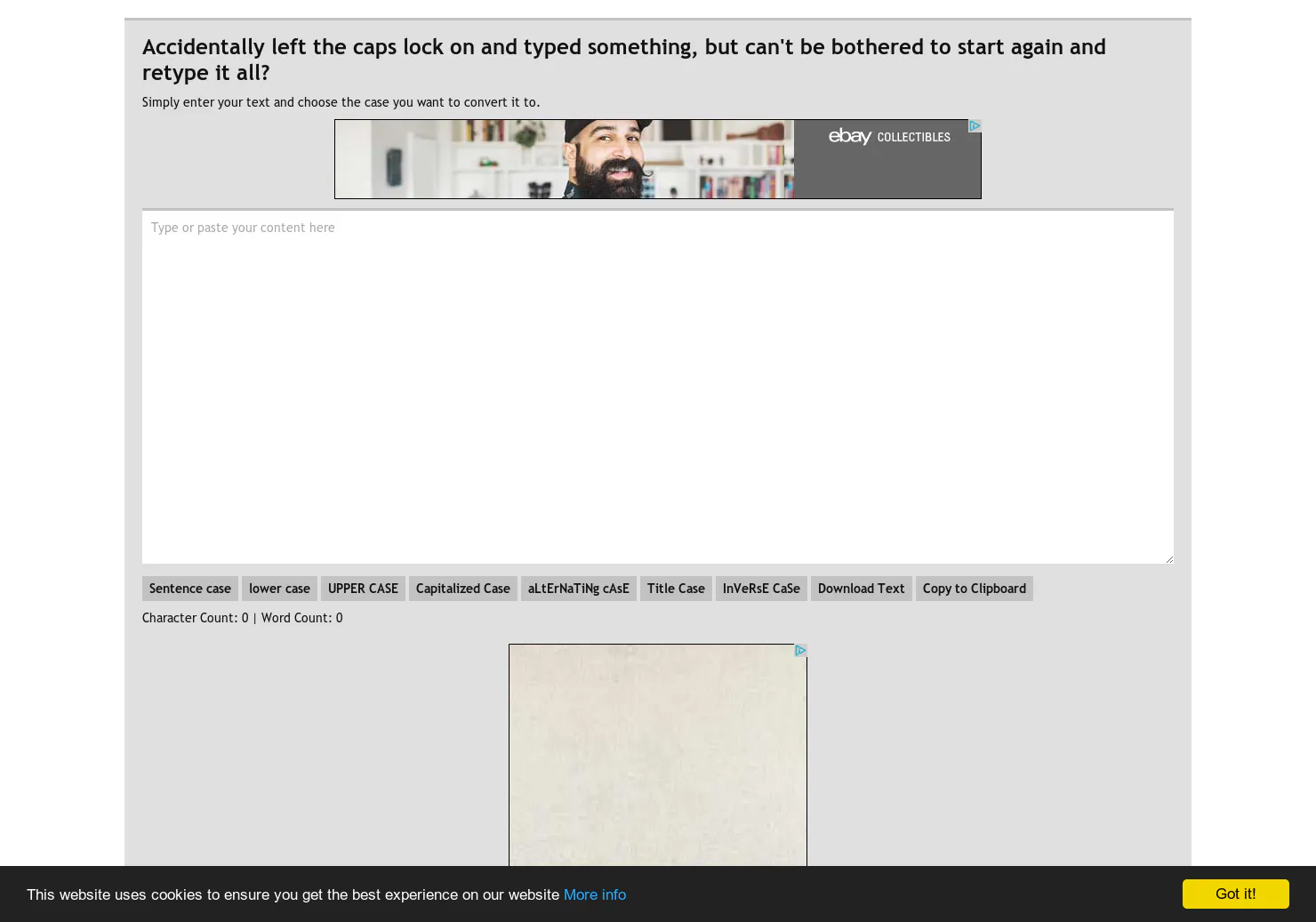Copy to Clipboard button
This screenshot has width=1316, height=922.
pos(975,589)
